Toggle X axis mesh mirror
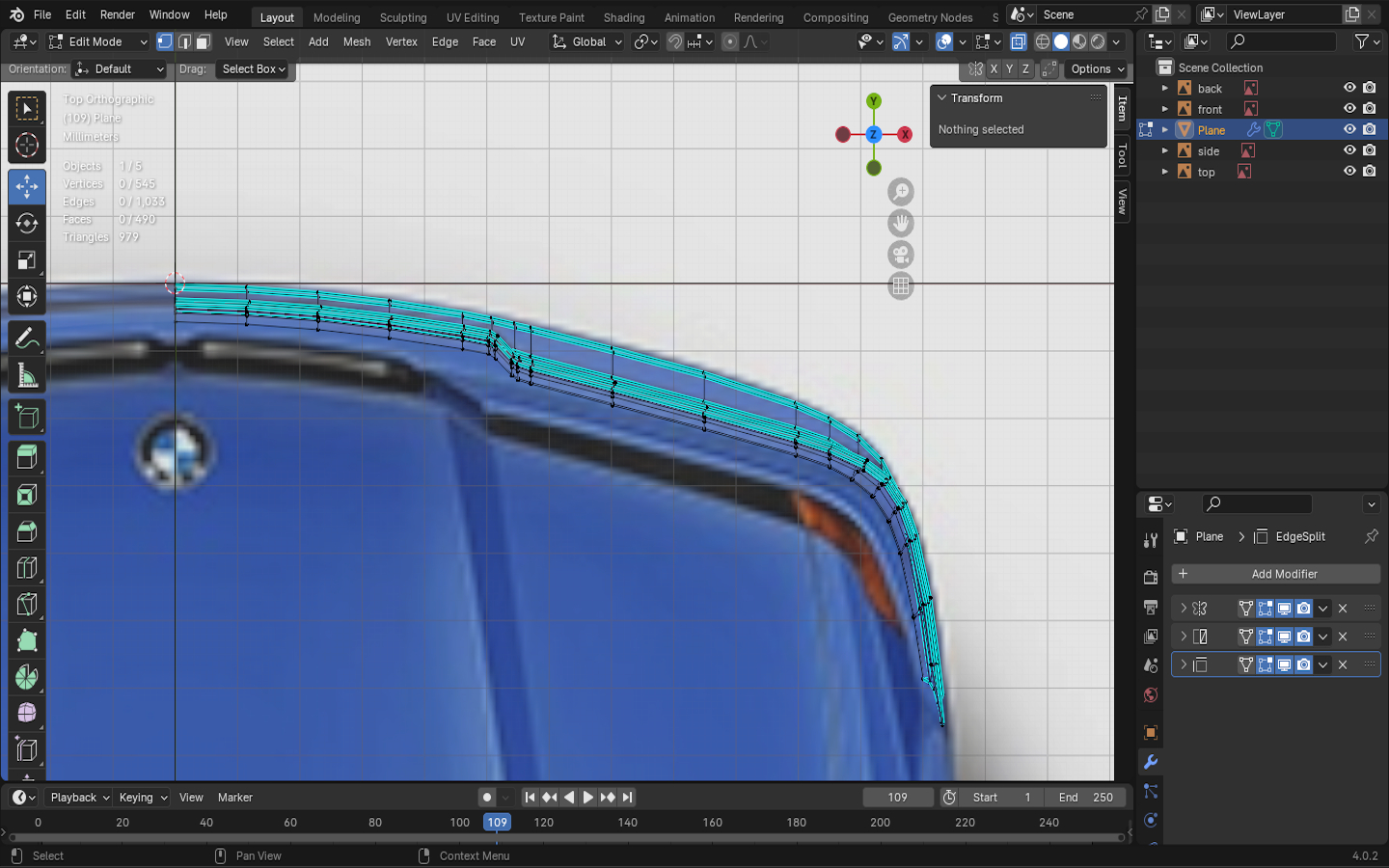Image resolution: width=1389 pixels, height=868 pixels. pyautogui.click(x=994, y=69)
